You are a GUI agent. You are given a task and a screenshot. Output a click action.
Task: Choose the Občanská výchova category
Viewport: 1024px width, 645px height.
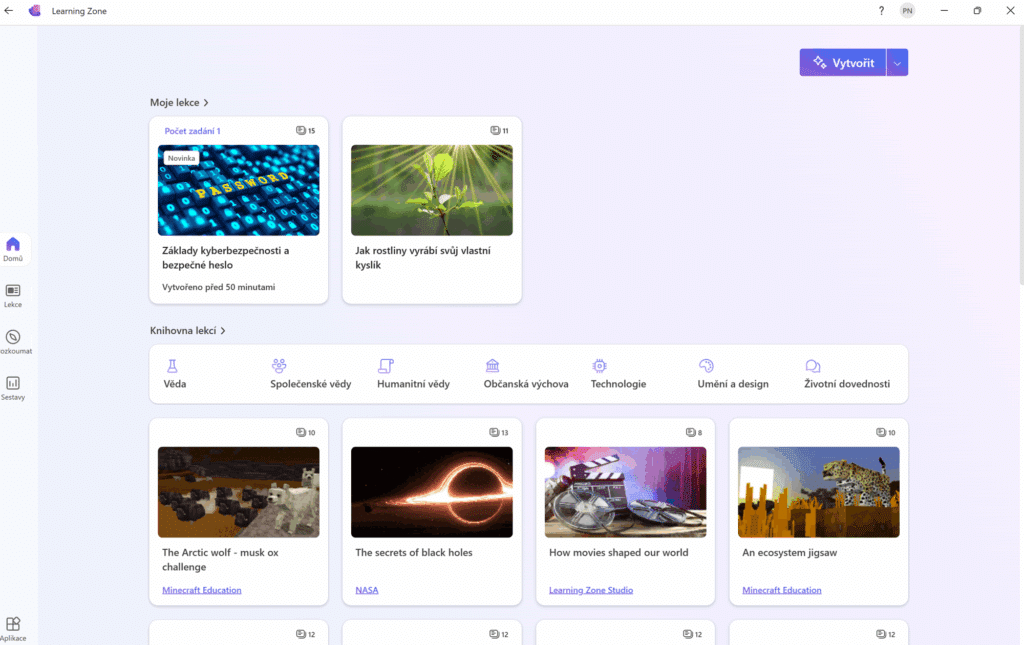click(x=526, y=374)
